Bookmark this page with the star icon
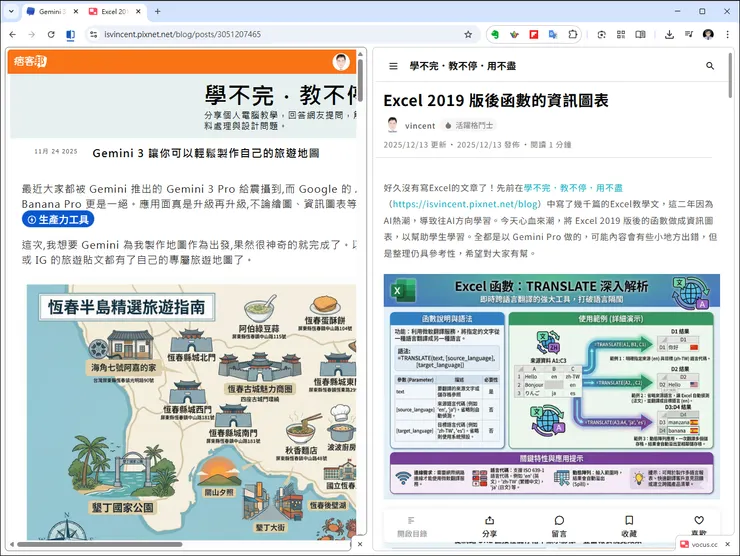740x556 pixels. 468,34
